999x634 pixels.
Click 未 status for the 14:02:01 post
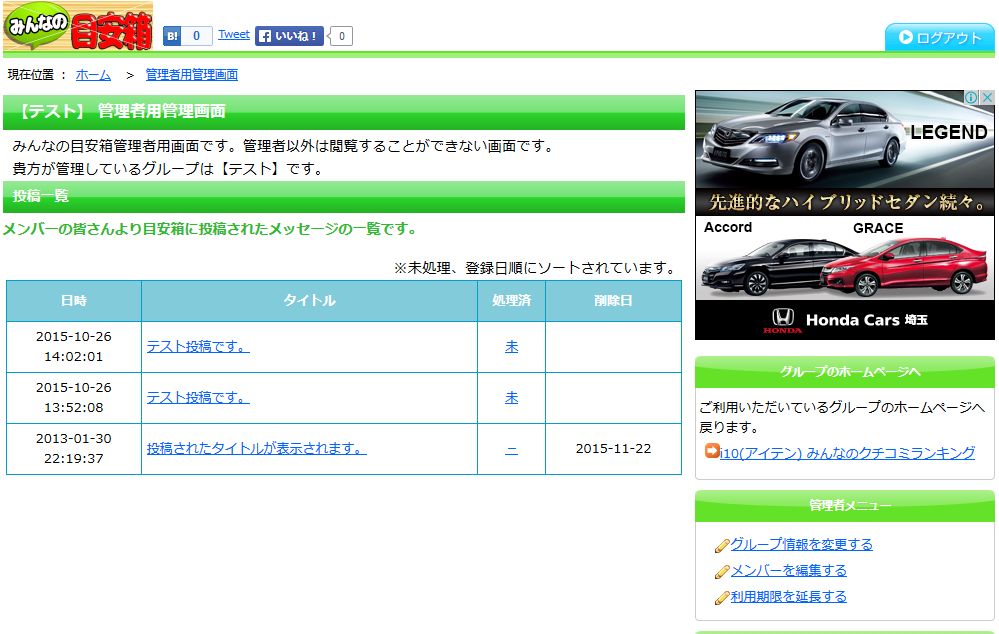tap(511, 347)
